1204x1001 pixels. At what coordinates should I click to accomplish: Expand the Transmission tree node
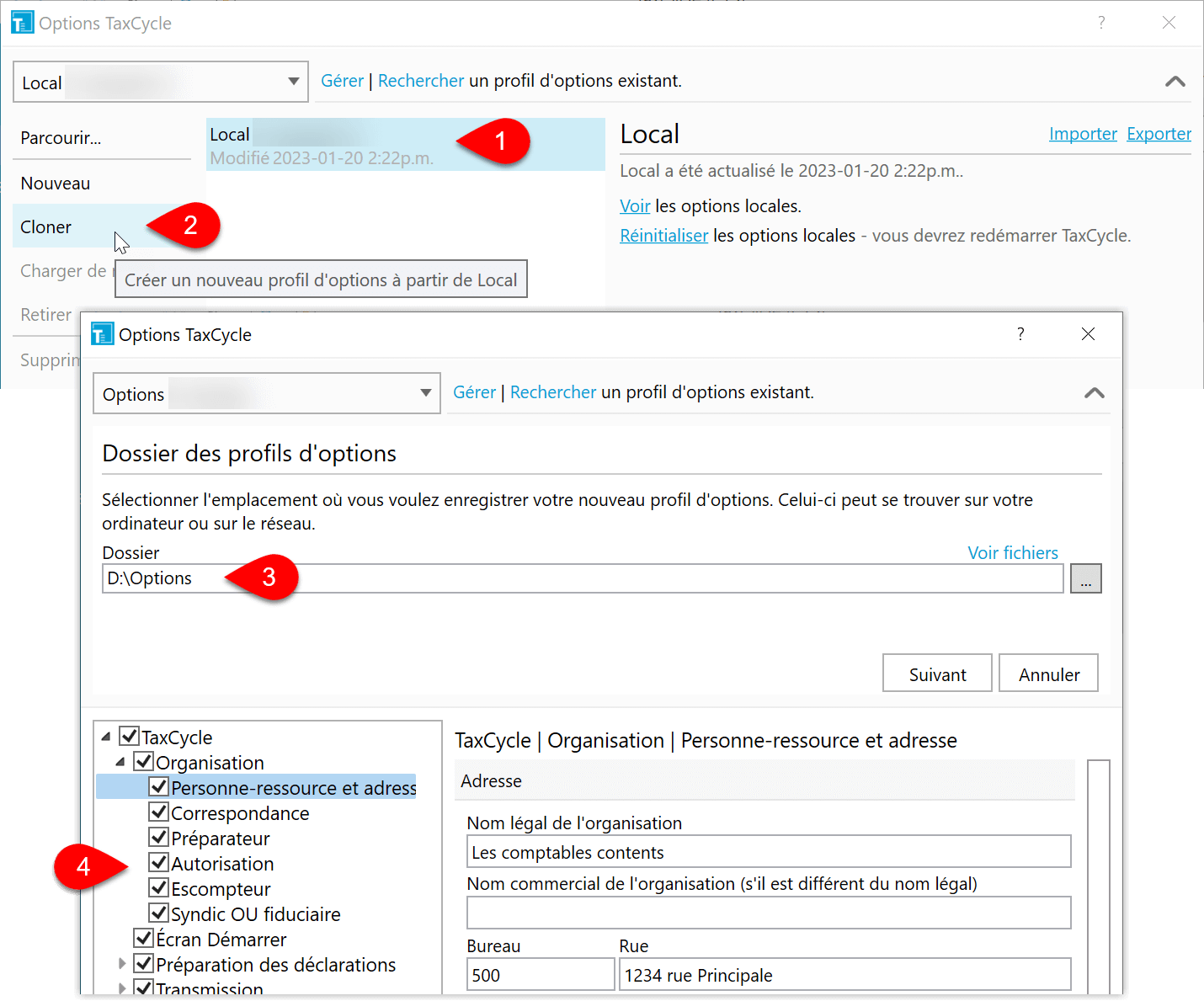click(x=122, y=988)
